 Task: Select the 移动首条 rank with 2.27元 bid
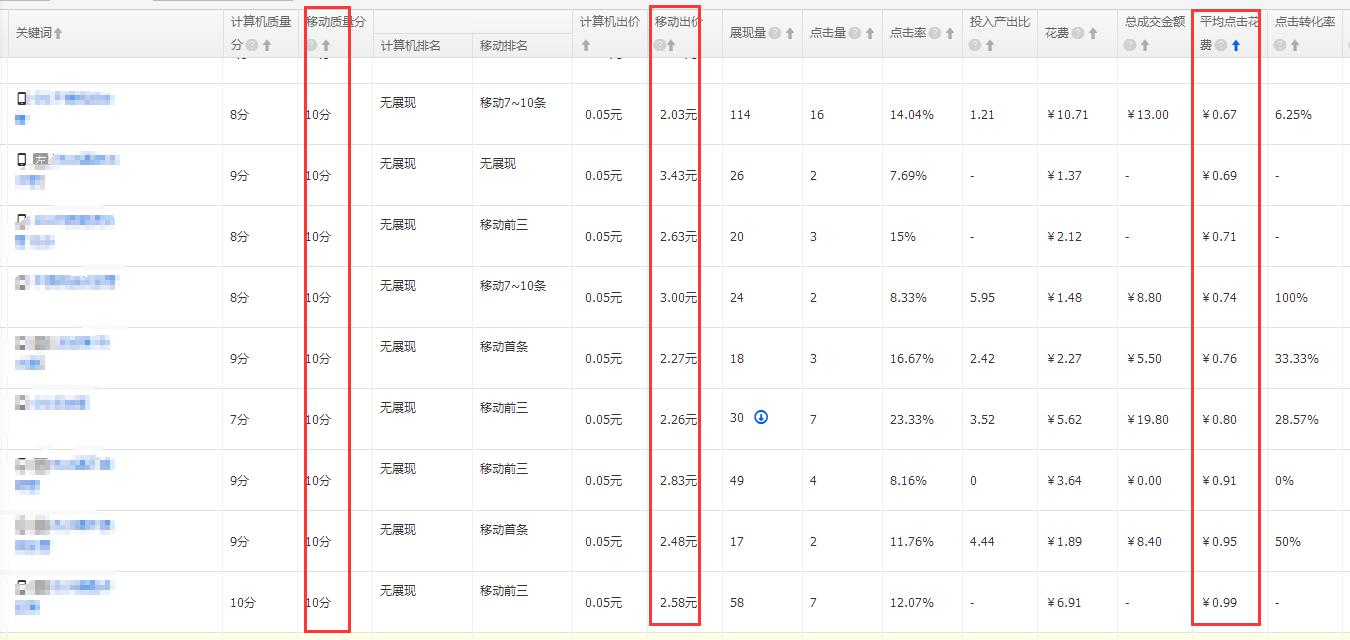[504, 347]
